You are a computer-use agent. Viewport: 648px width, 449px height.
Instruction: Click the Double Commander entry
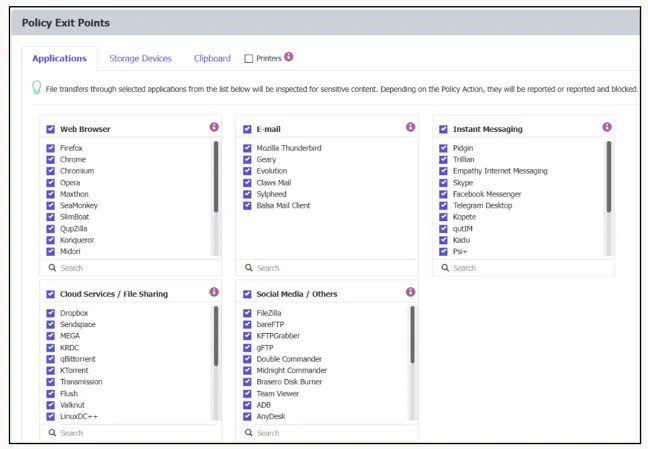tap(289, 359)
